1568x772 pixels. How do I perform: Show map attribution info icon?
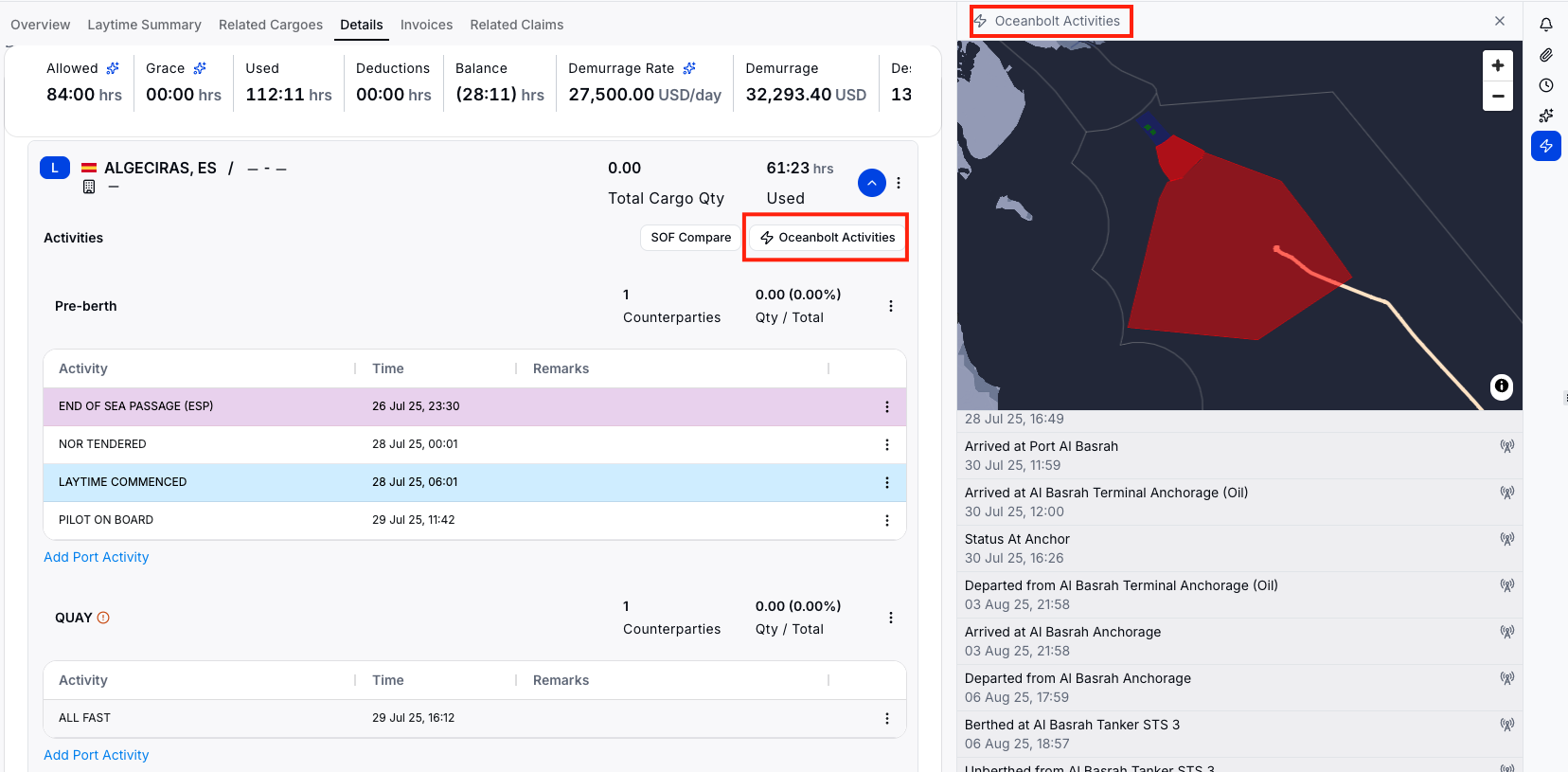click(x=1501, y=386)
